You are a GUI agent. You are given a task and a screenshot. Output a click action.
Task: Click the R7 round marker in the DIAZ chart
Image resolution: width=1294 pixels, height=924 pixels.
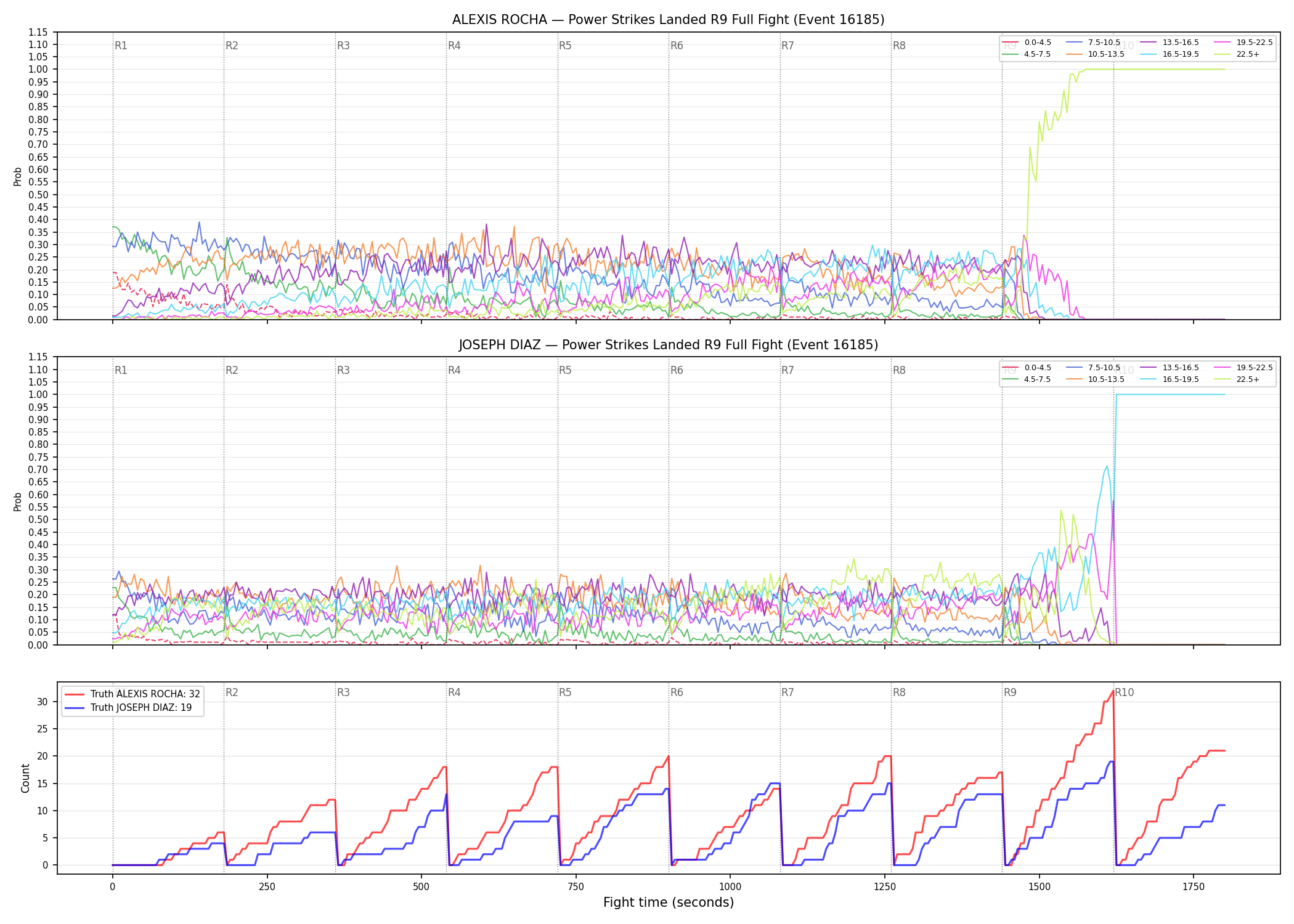(787, 370)
